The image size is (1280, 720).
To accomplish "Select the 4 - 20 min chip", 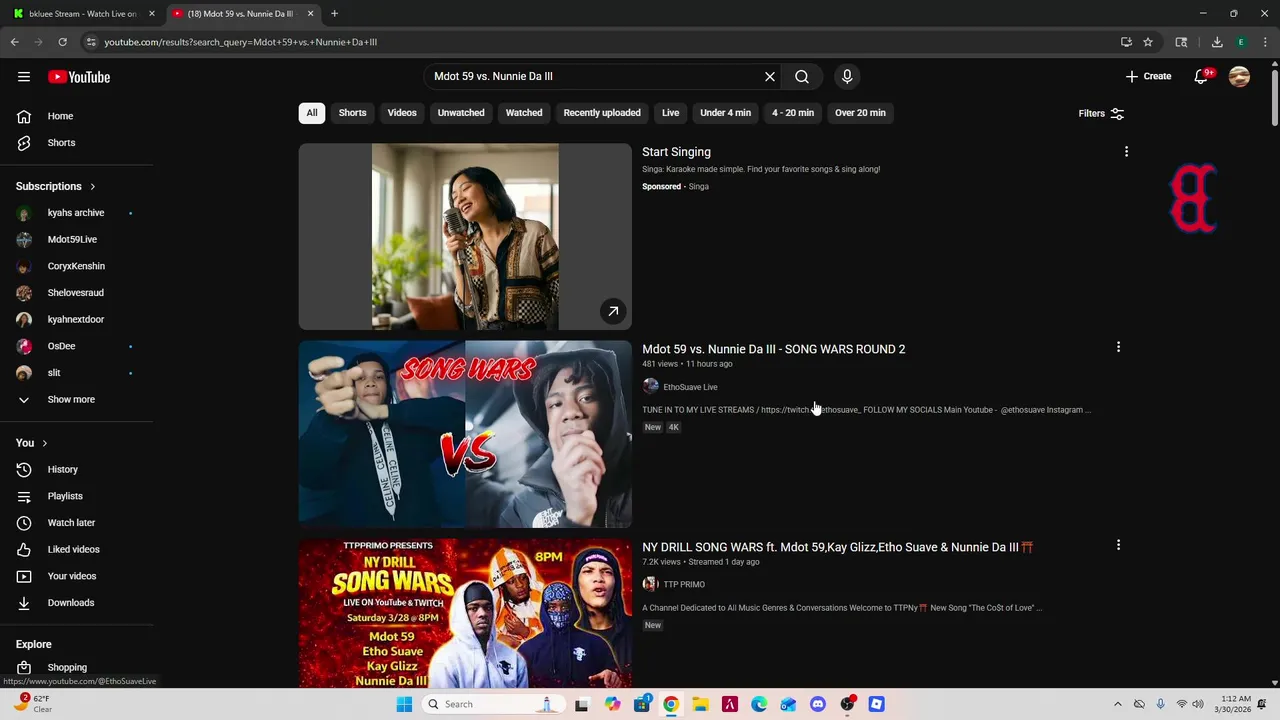I will 793,113.
